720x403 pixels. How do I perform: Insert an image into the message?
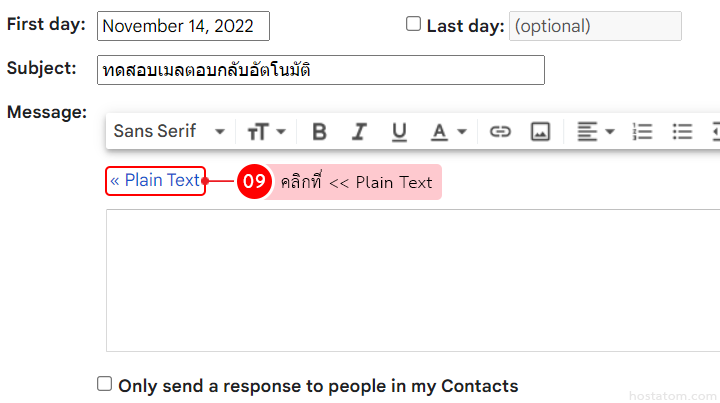point(540,131)
